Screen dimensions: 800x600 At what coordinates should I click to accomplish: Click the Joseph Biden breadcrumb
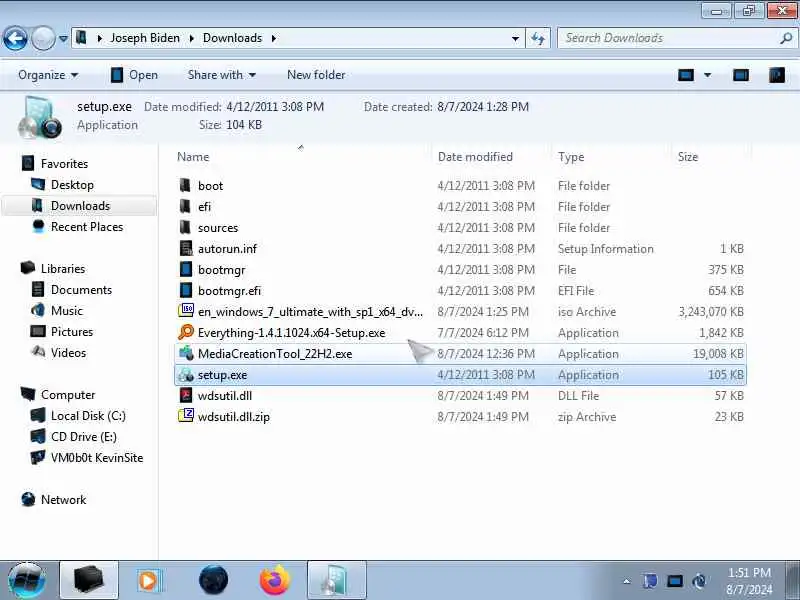point(145,38)
